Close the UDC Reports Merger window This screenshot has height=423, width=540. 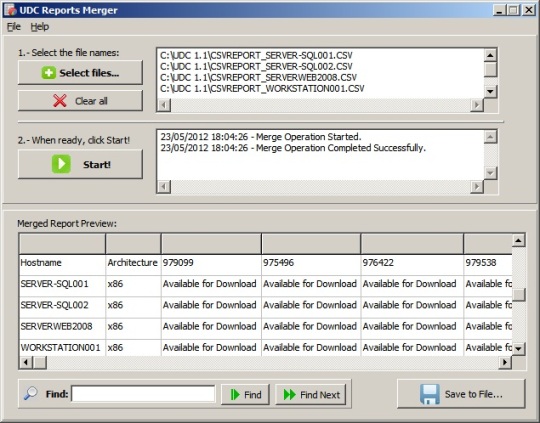(529, 10)
